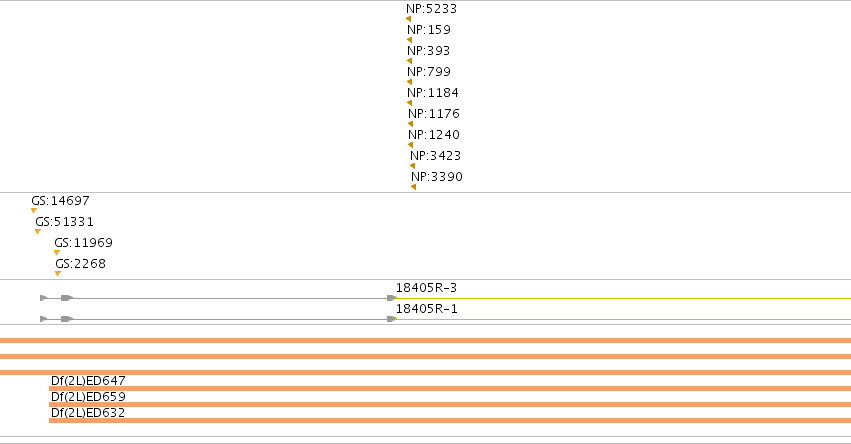This screenshot has height=444, width=851.
Task: Click yellow-green line of transcript 18405R-3
Action: 623,298
